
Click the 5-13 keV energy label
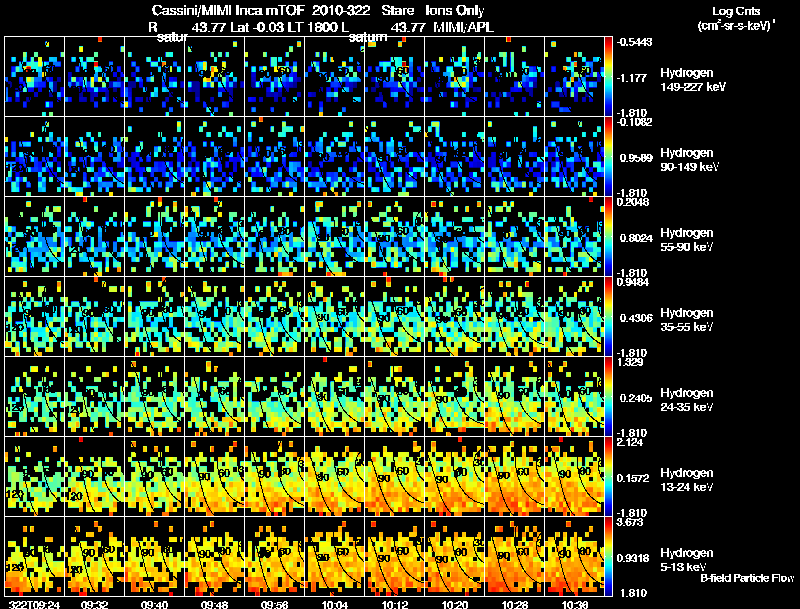point(684,568)
